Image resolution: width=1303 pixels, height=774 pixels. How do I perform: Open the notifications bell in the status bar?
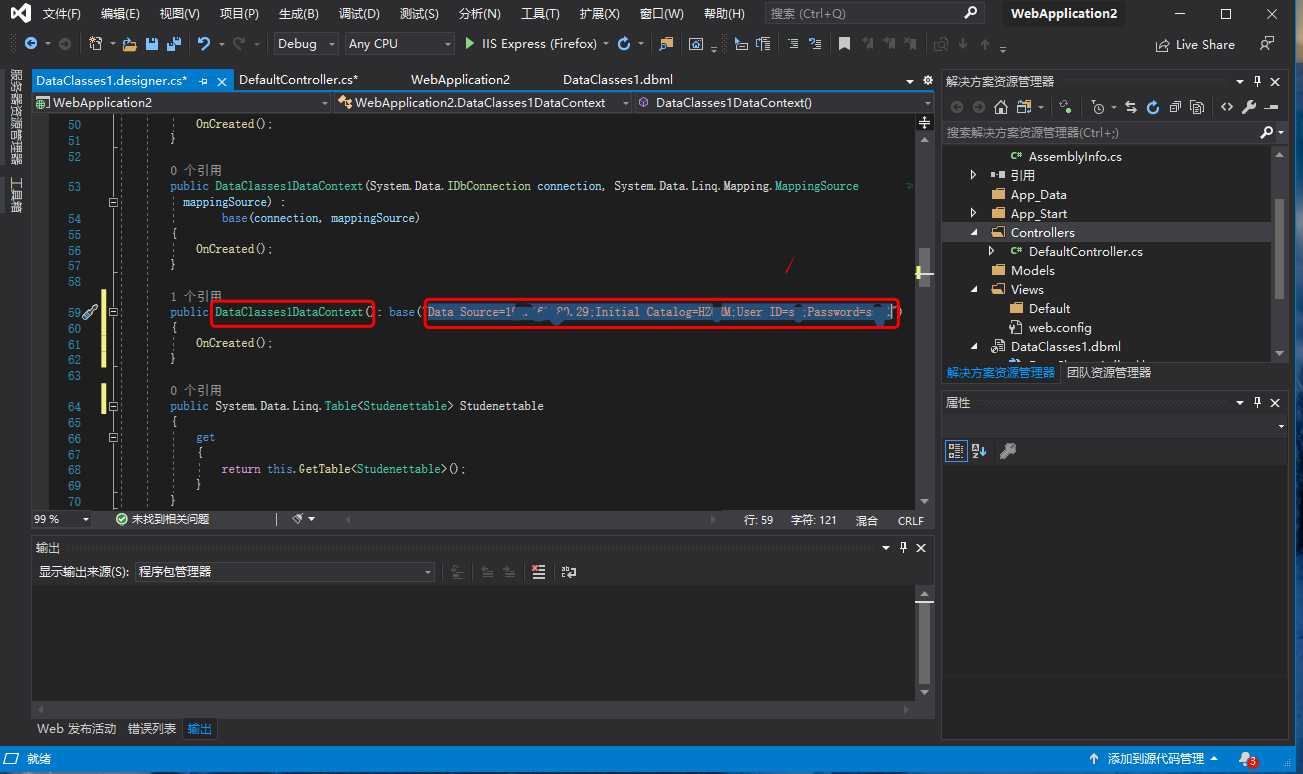tap(1246, 760)
